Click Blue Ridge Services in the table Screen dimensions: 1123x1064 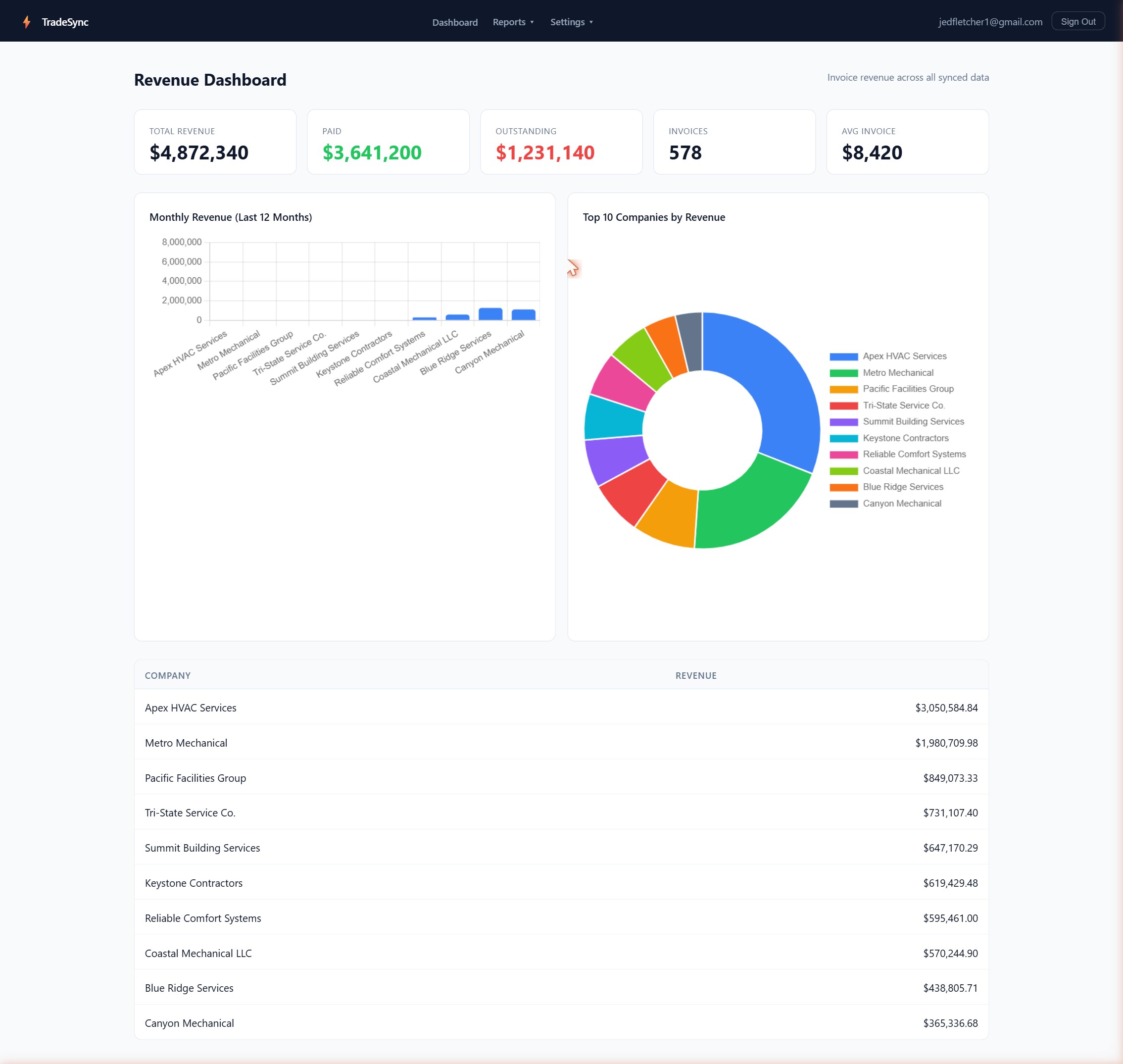tap(189, 988)
